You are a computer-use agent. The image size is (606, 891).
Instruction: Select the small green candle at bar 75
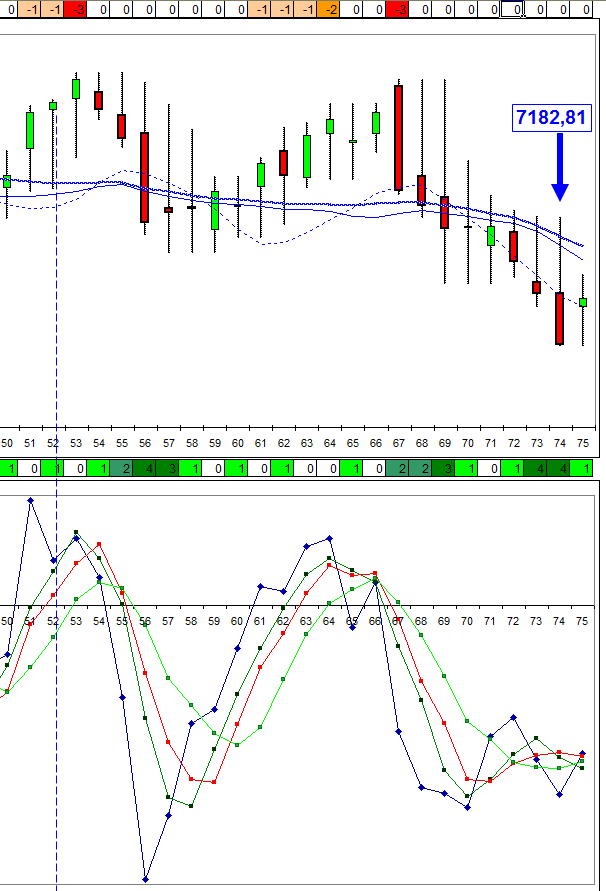tap(582, 302)
